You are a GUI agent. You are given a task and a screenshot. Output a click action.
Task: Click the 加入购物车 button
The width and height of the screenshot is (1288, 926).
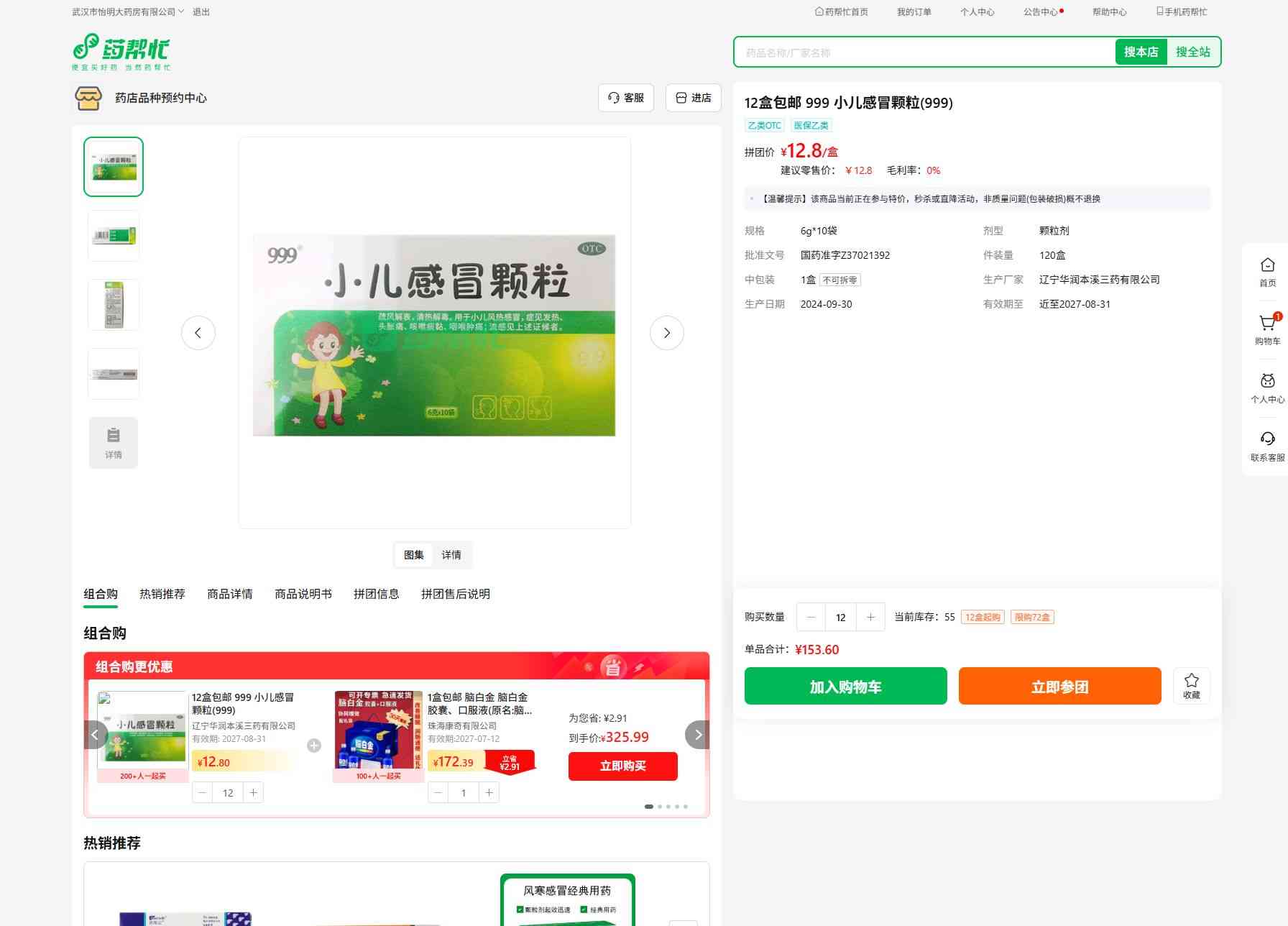click(845, 686)
